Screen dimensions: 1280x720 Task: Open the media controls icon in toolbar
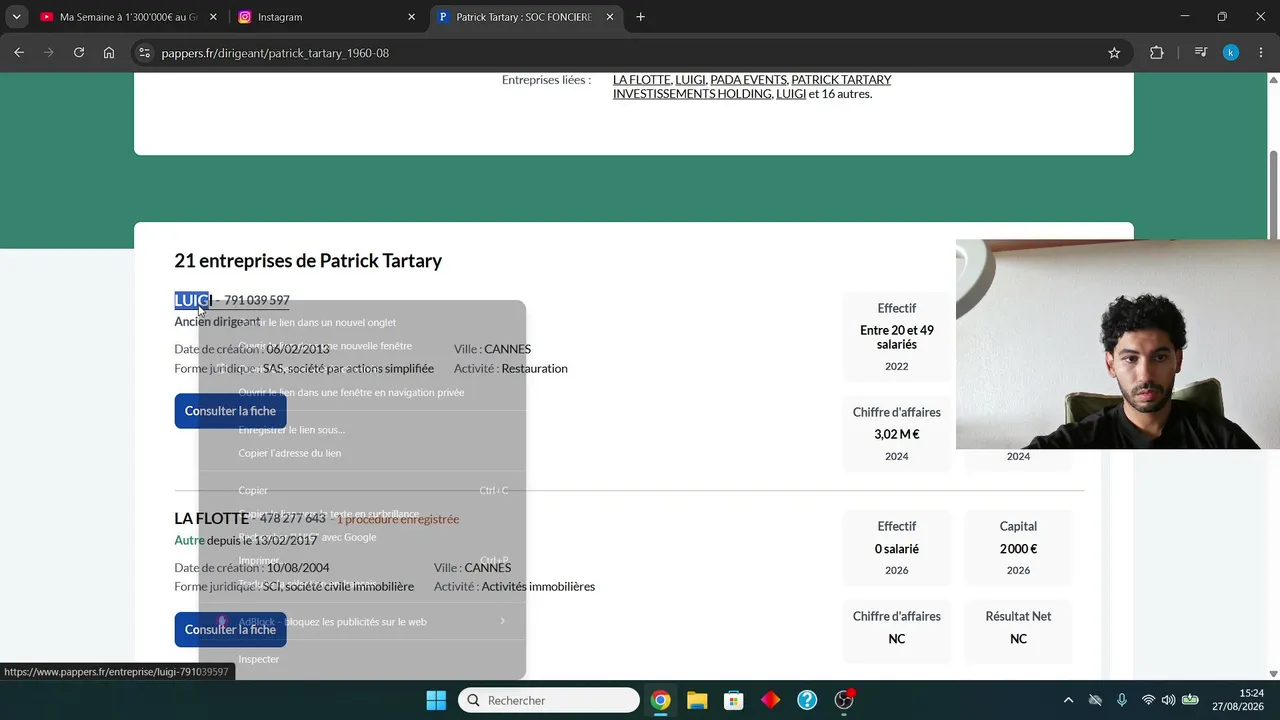coord(1201,53)
